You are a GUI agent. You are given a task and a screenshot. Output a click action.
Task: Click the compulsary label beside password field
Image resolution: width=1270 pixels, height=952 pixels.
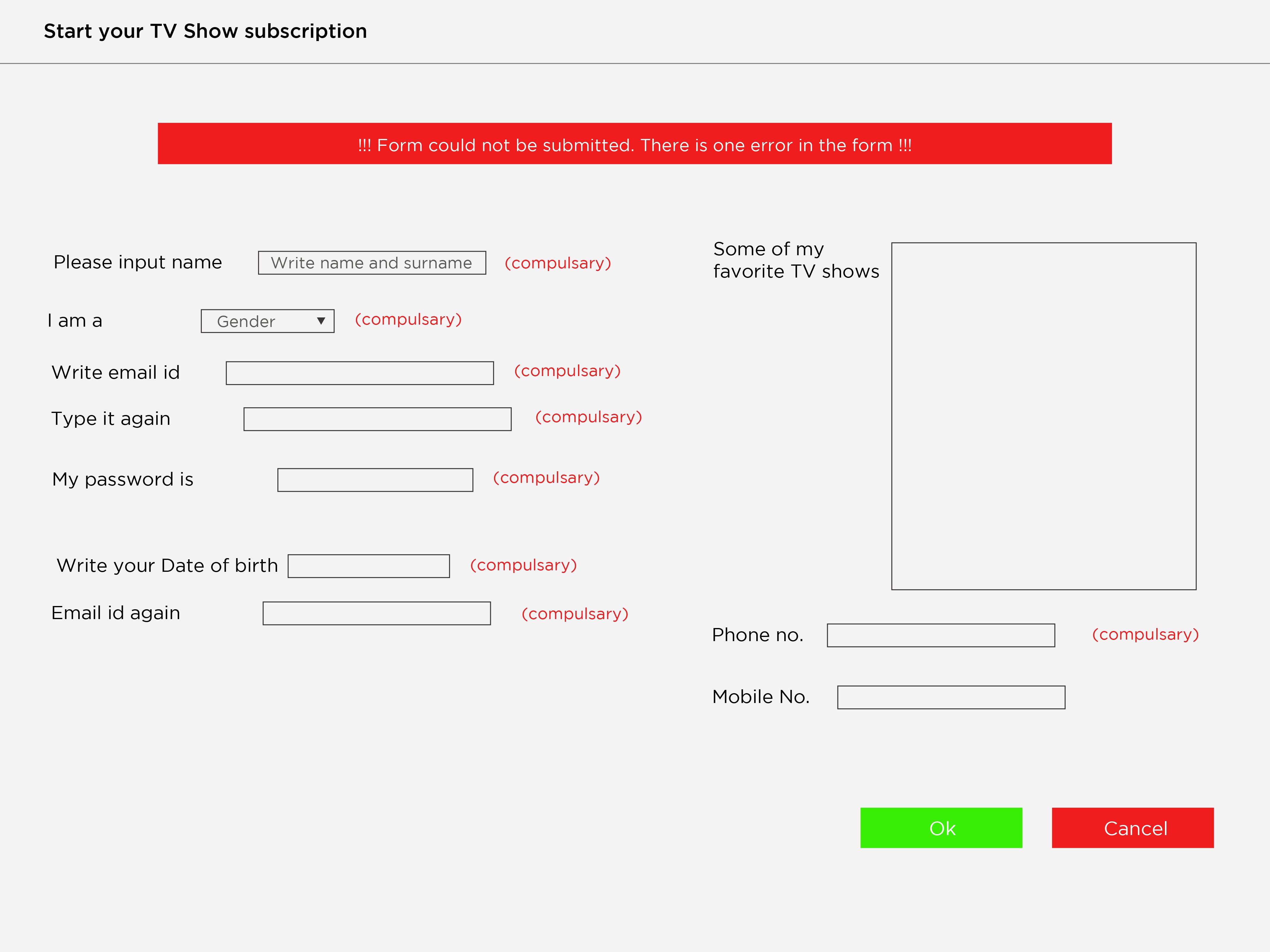[546, 477]
